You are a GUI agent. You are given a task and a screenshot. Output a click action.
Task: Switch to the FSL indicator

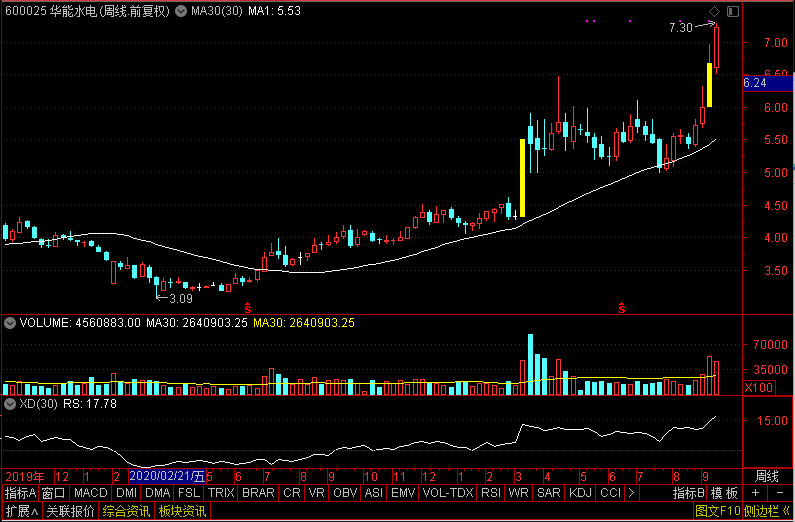189,493
